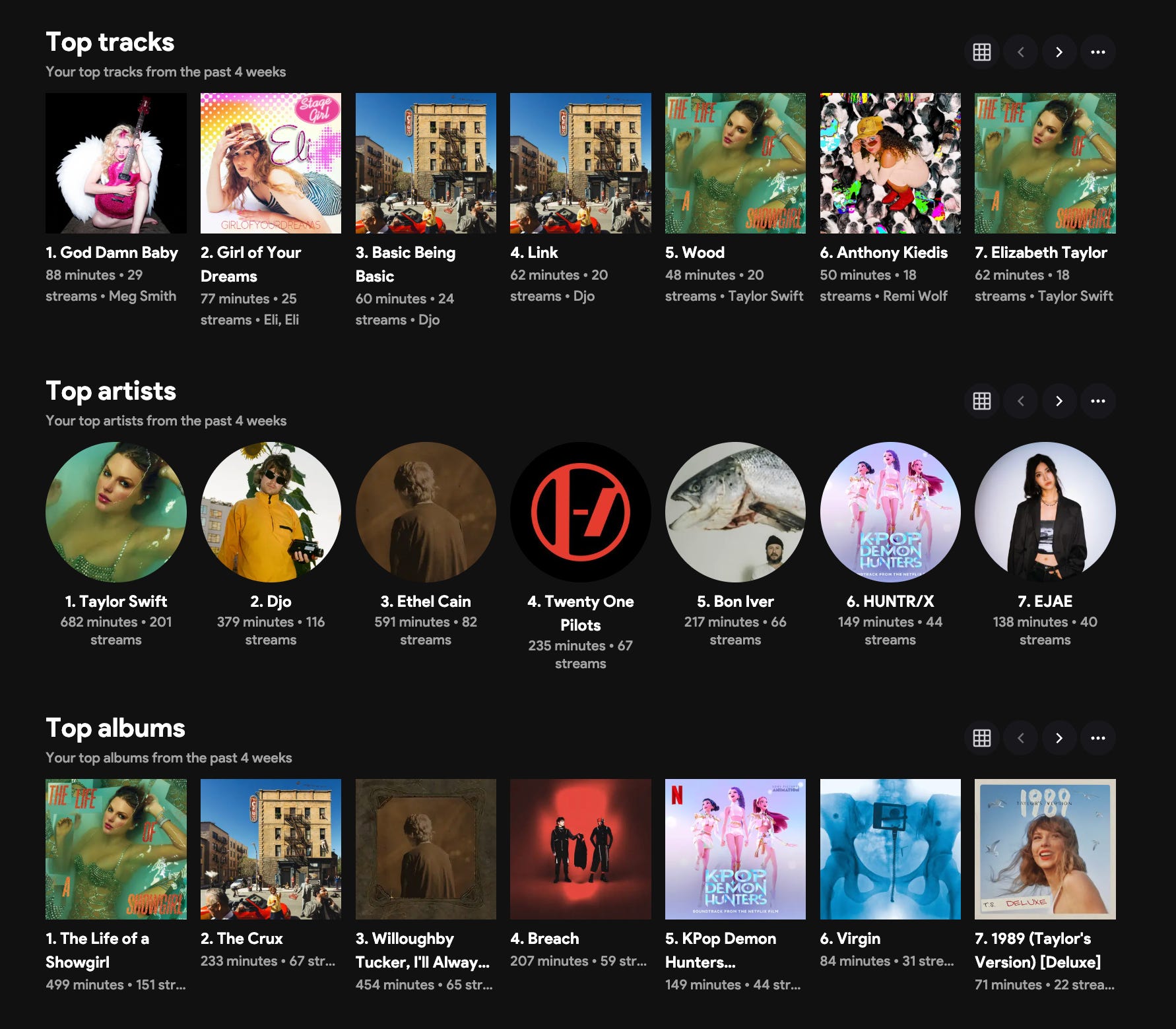This screenshot has width=1176, height=1029.
Task: Select the '1. Taylor Swift' artist name
Action: click(x=116, y=602)
